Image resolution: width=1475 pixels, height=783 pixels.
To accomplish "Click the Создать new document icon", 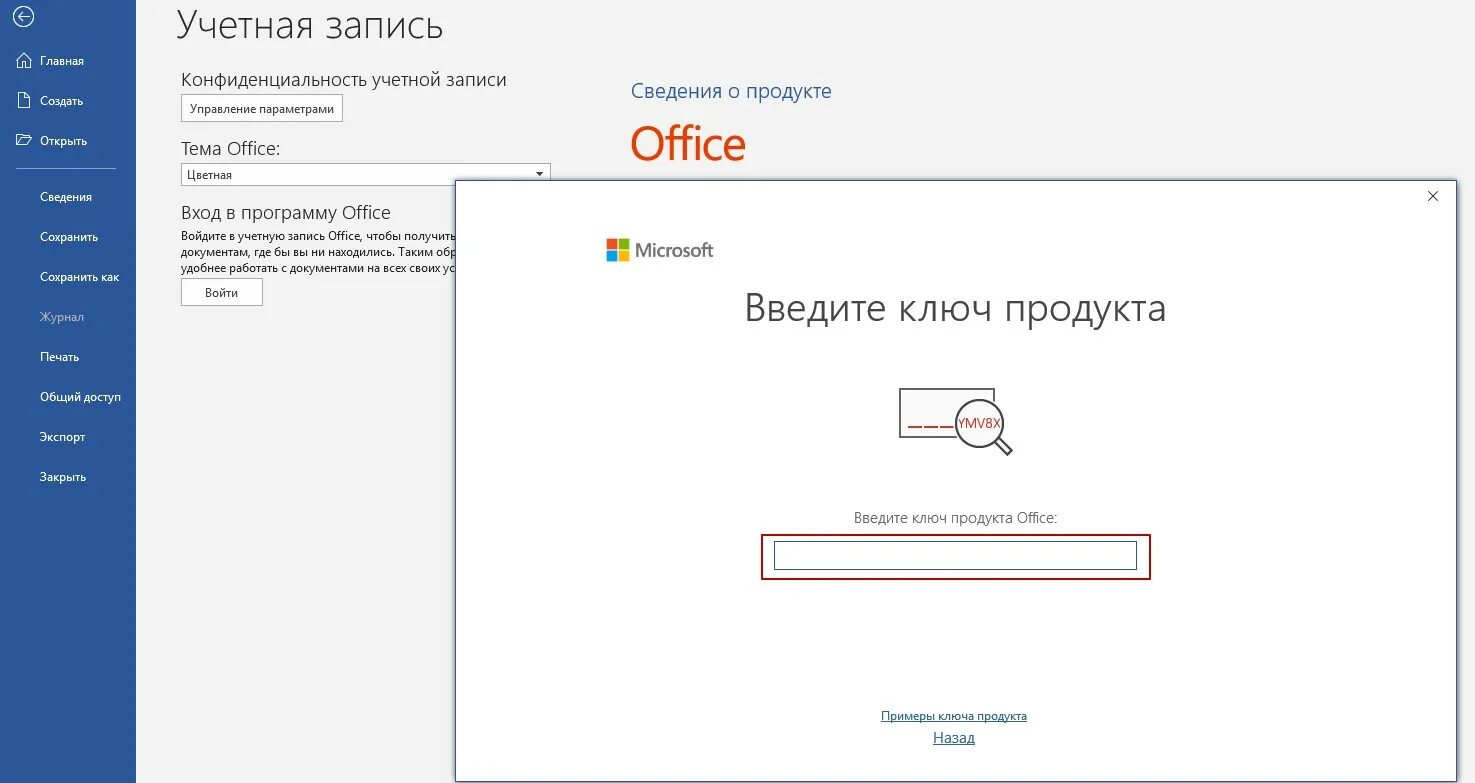I will 24,101.
